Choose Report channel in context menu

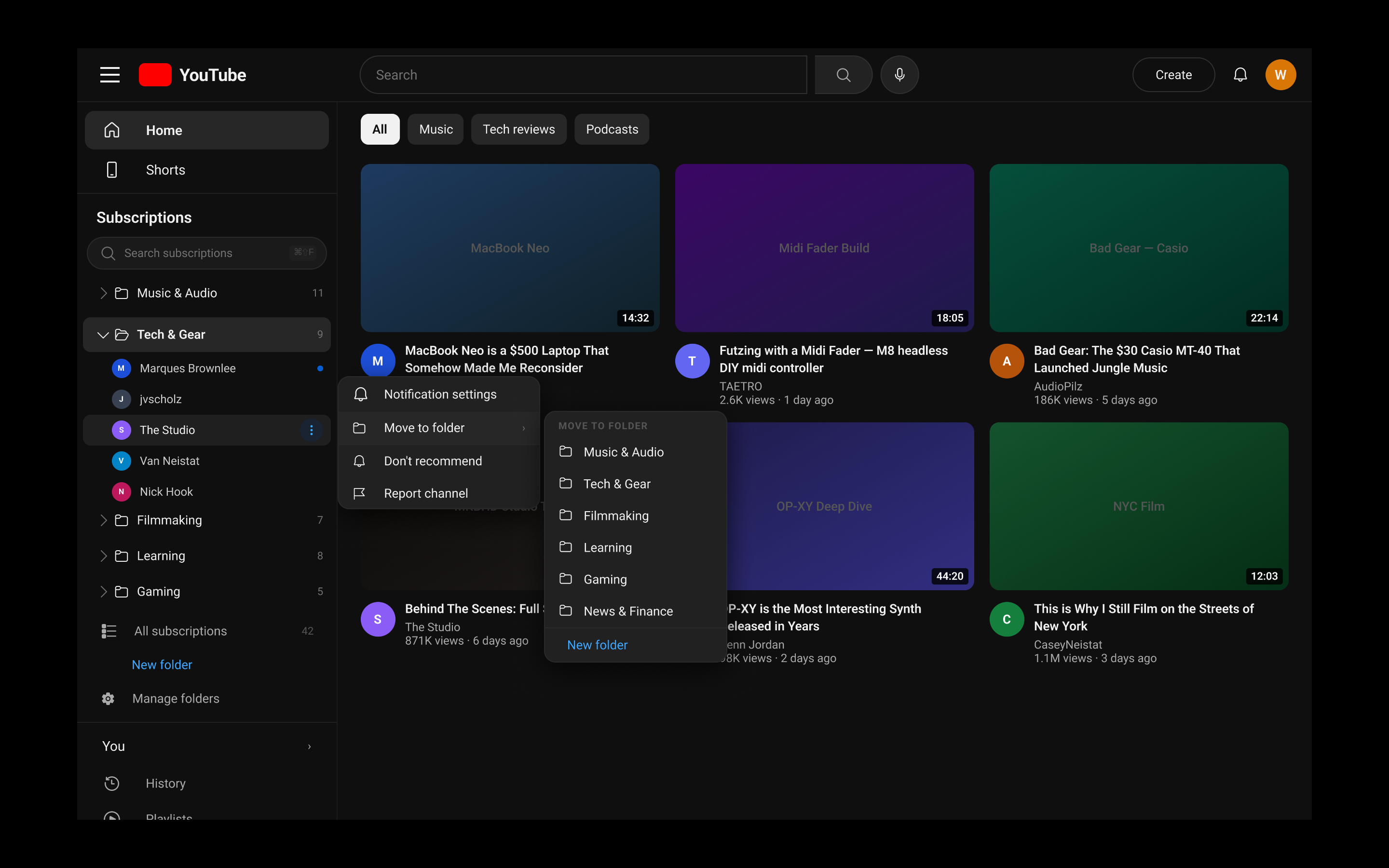(439, 494)
